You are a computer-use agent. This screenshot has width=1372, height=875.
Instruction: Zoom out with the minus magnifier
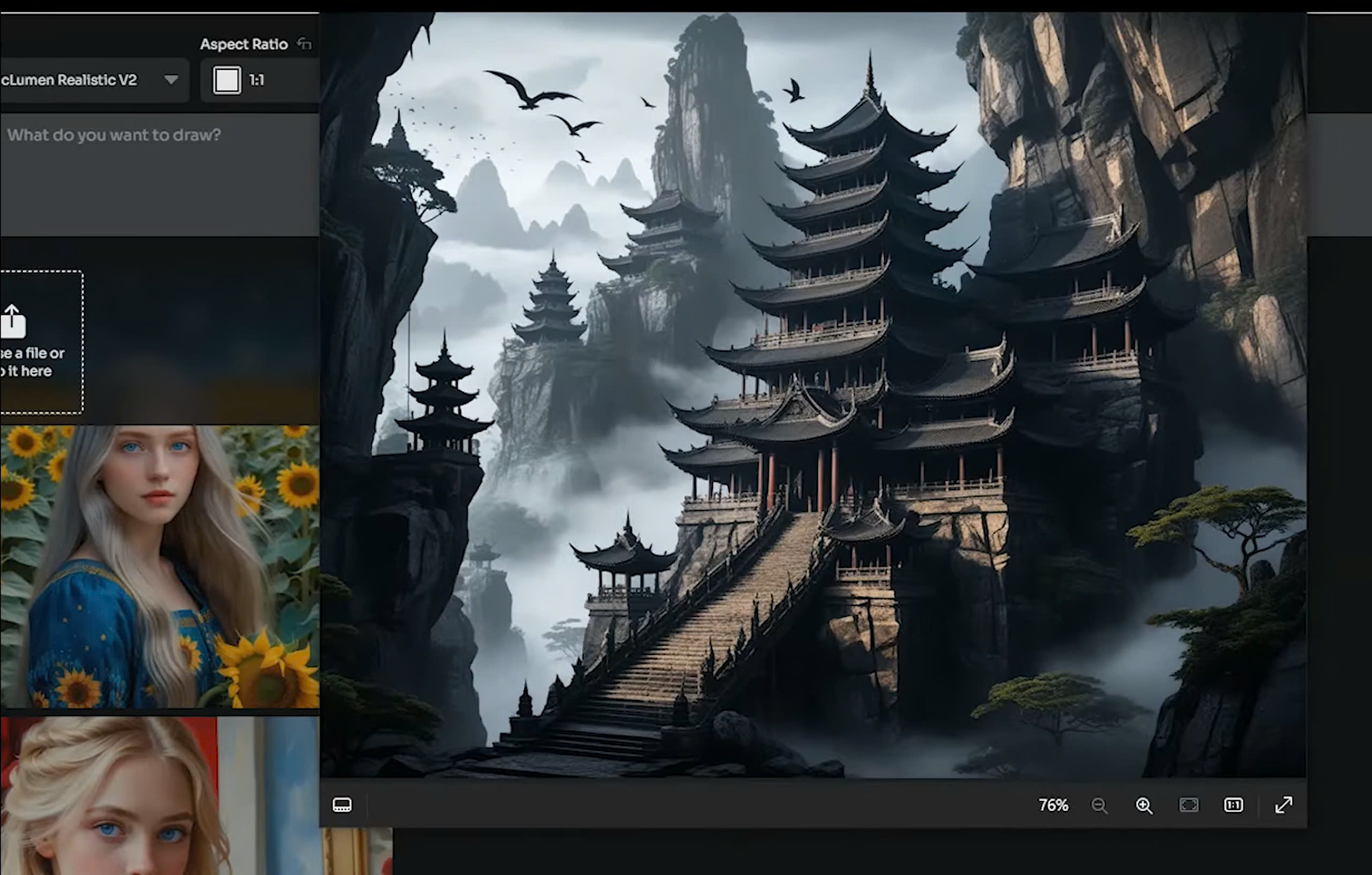(x=1099, y=805)
